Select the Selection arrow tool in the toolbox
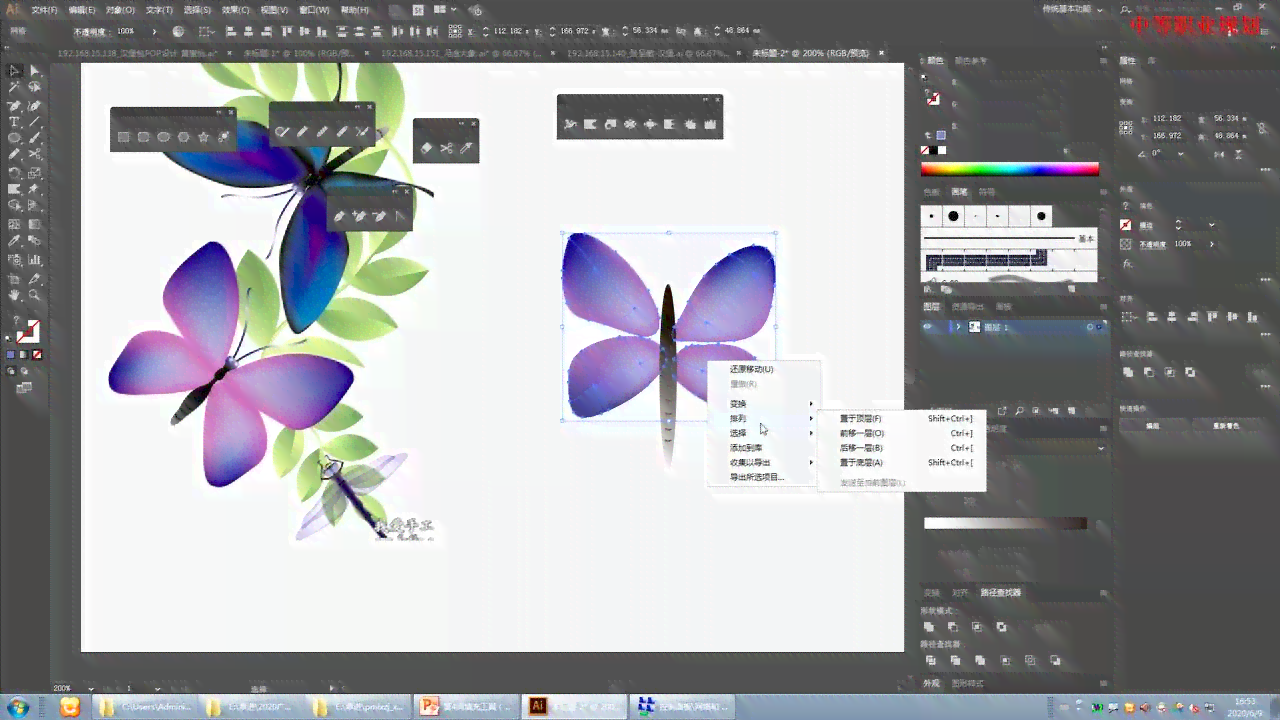The height and width of the screenshot is (720, 1280). [x=15, y=71]
